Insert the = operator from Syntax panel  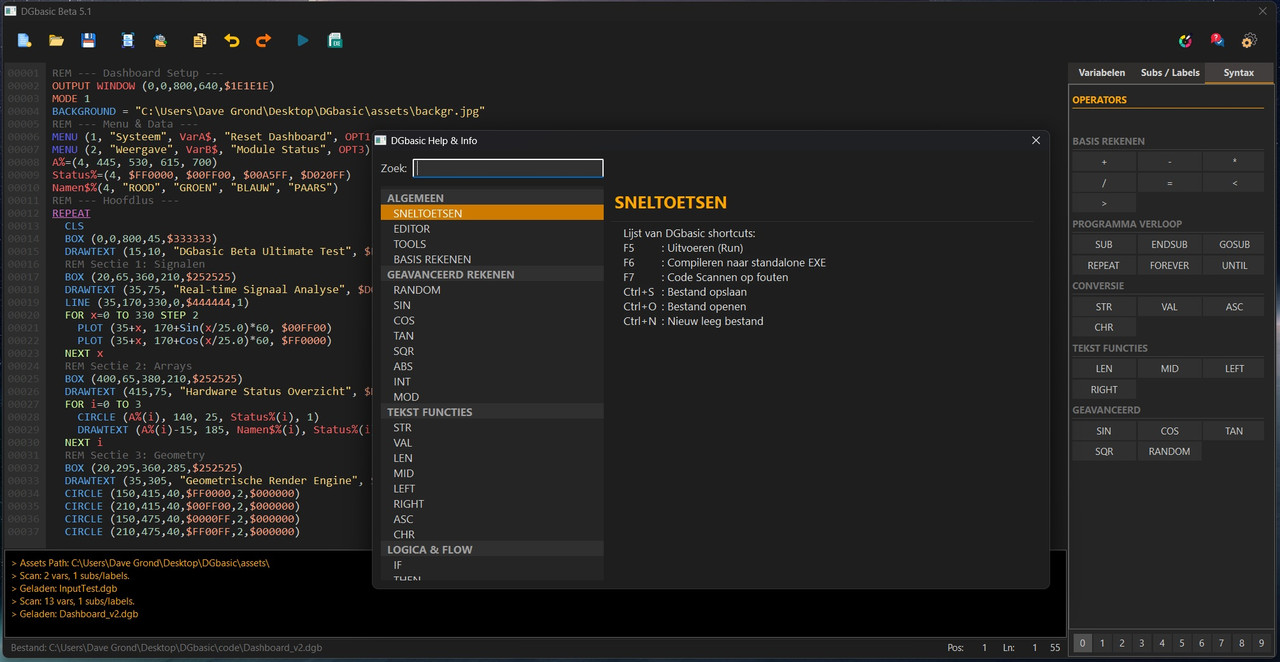tap(1169, 183)
